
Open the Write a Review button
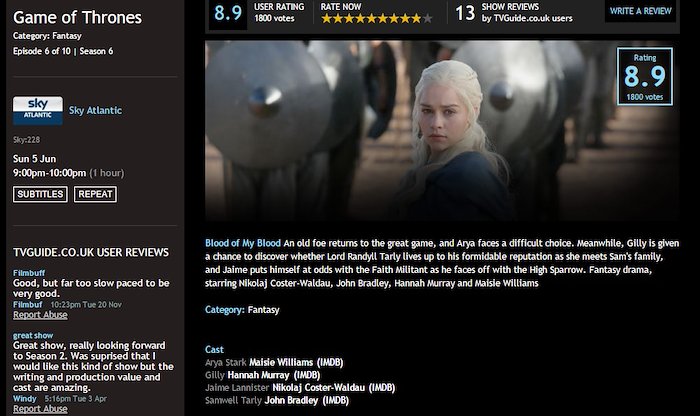click(640, 11)
